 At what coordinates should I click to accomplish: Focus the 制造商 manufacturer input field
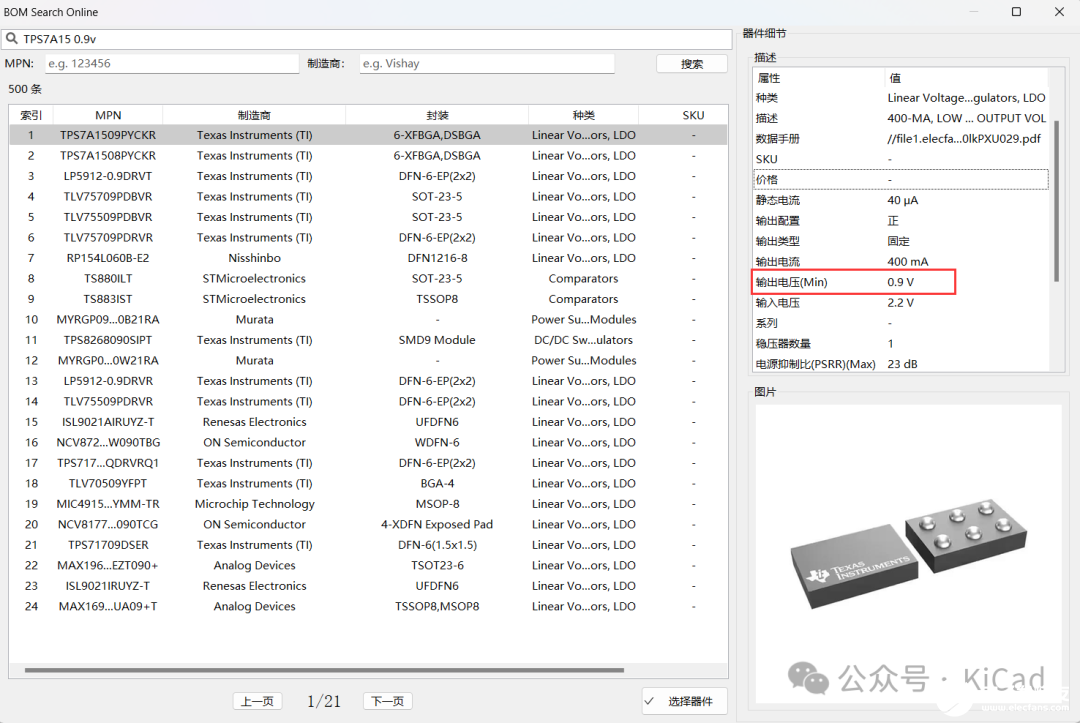486,63
